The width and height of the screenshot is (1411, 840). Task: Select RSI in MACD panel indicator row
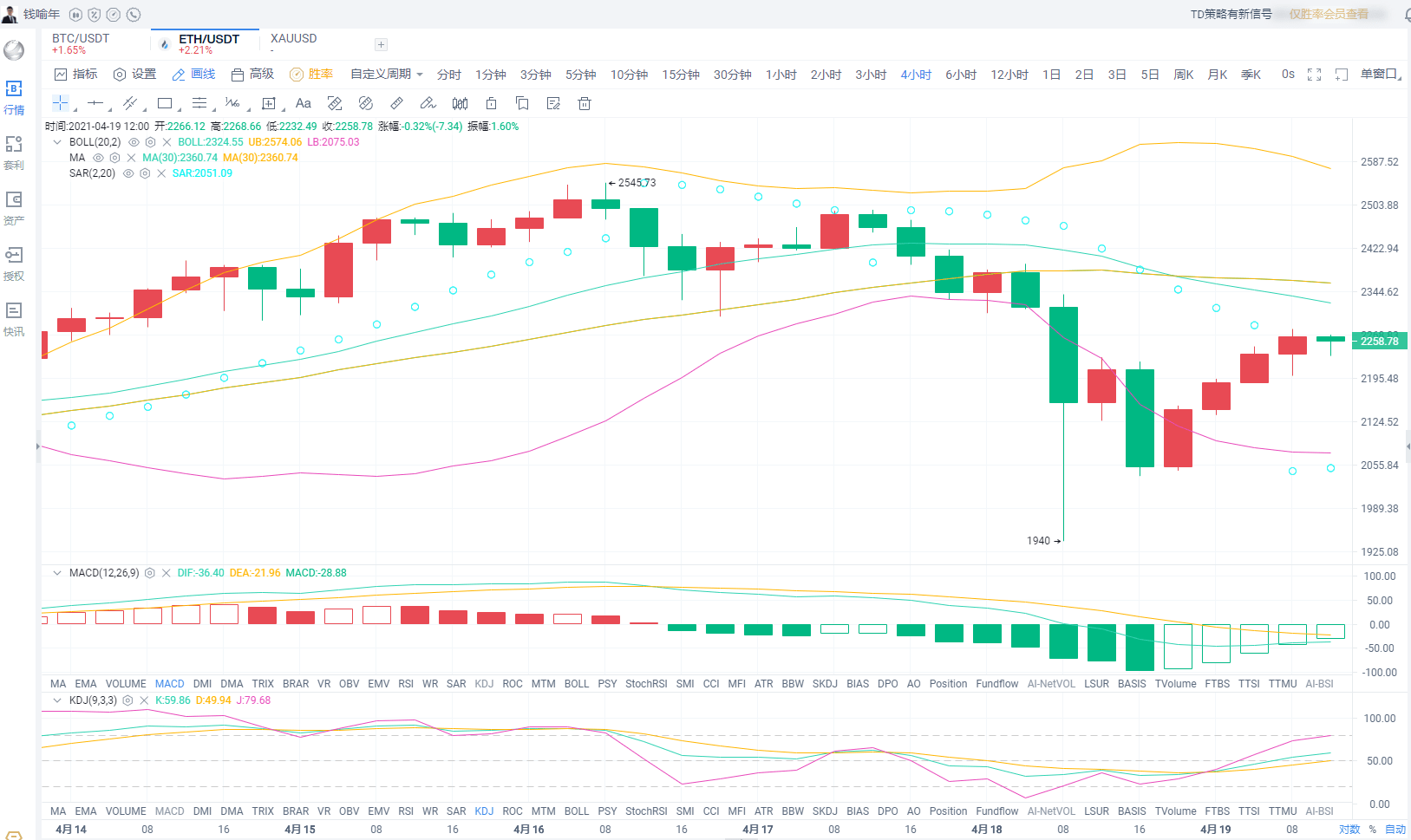406,684
